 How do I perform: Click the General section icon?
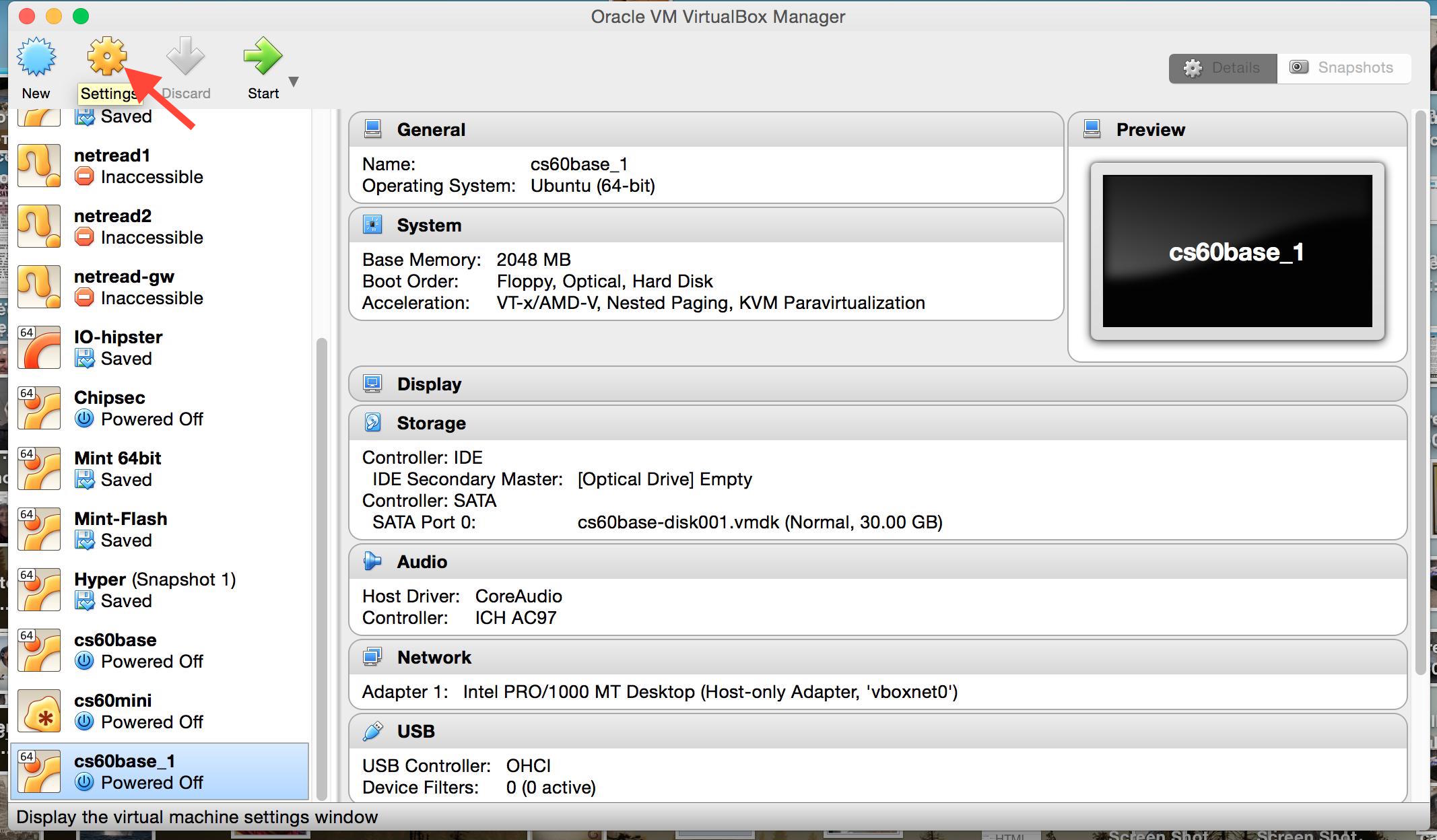[x=372, y=129]
